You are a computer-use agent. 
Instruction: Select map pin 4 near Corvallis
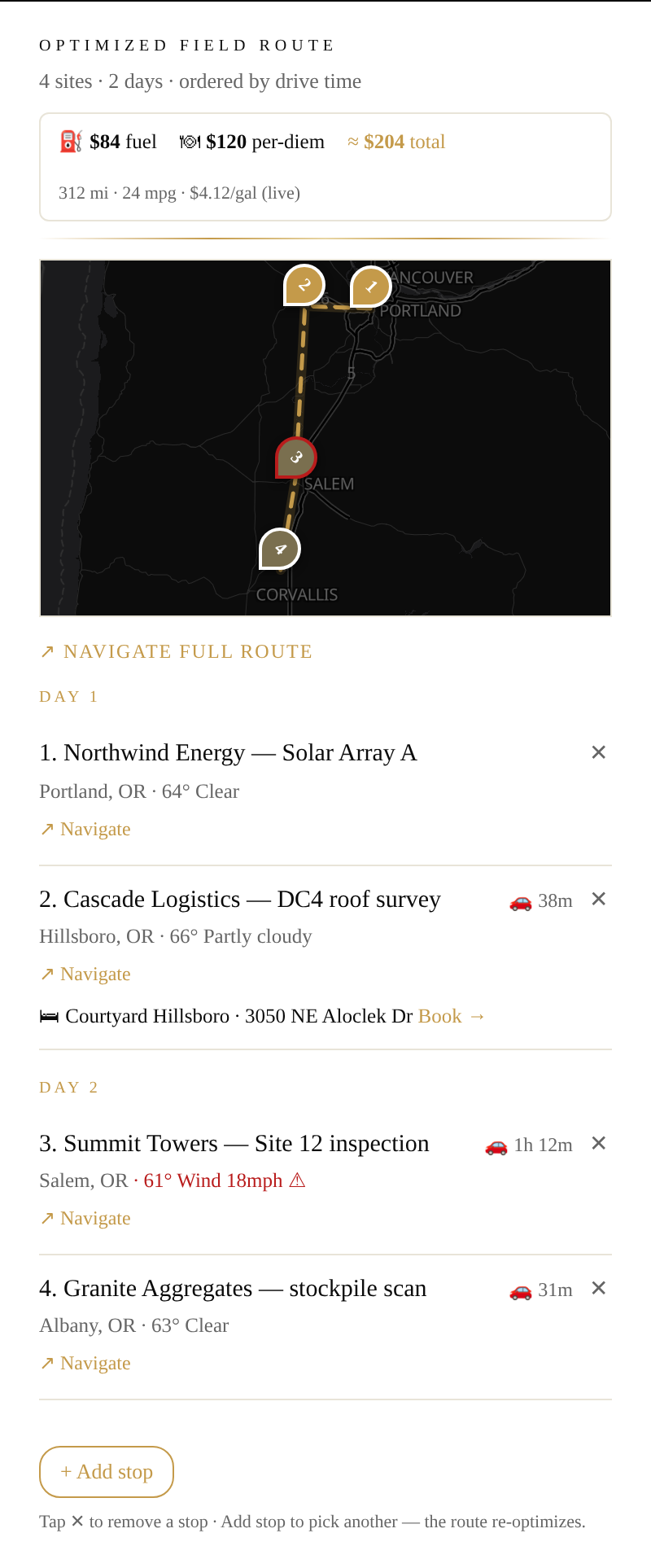coord(280,550)
